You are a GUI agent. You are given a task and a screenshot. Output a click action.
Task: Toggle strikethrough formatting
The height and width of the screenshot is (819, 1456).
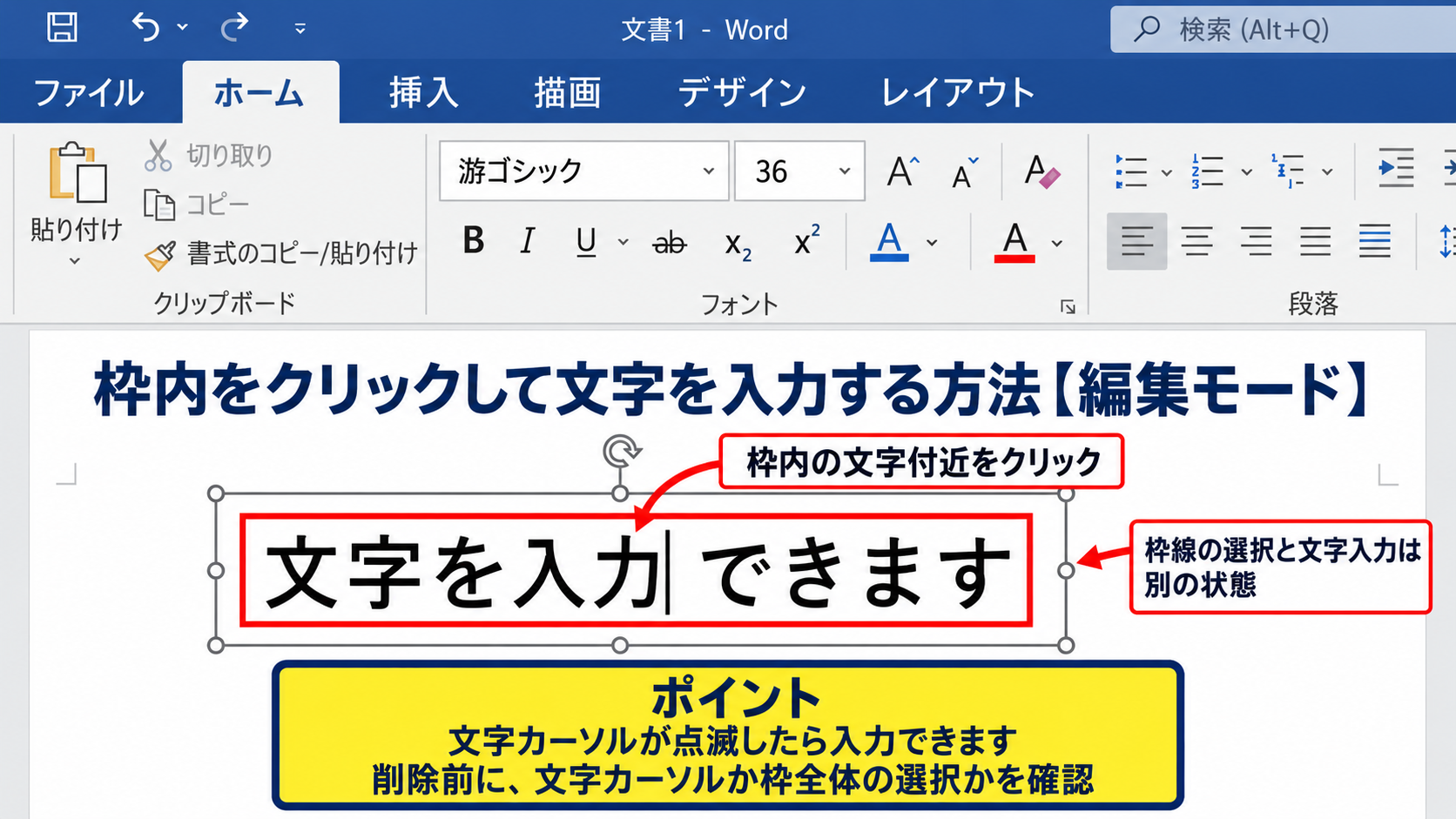670,244
